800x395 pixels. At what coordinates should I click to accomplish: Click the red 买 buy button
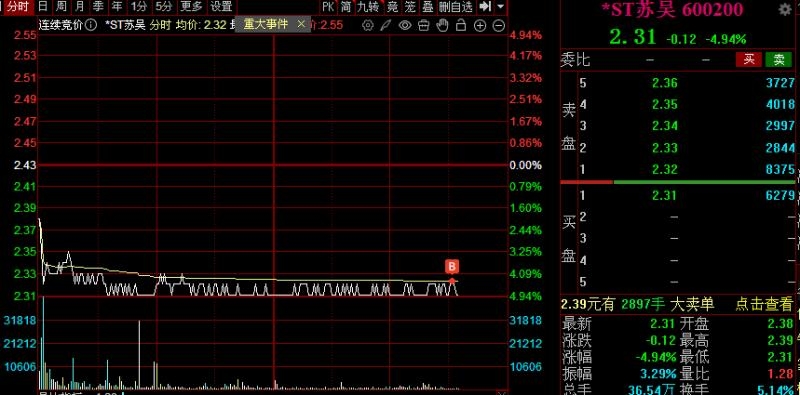[x=748, y=59]
